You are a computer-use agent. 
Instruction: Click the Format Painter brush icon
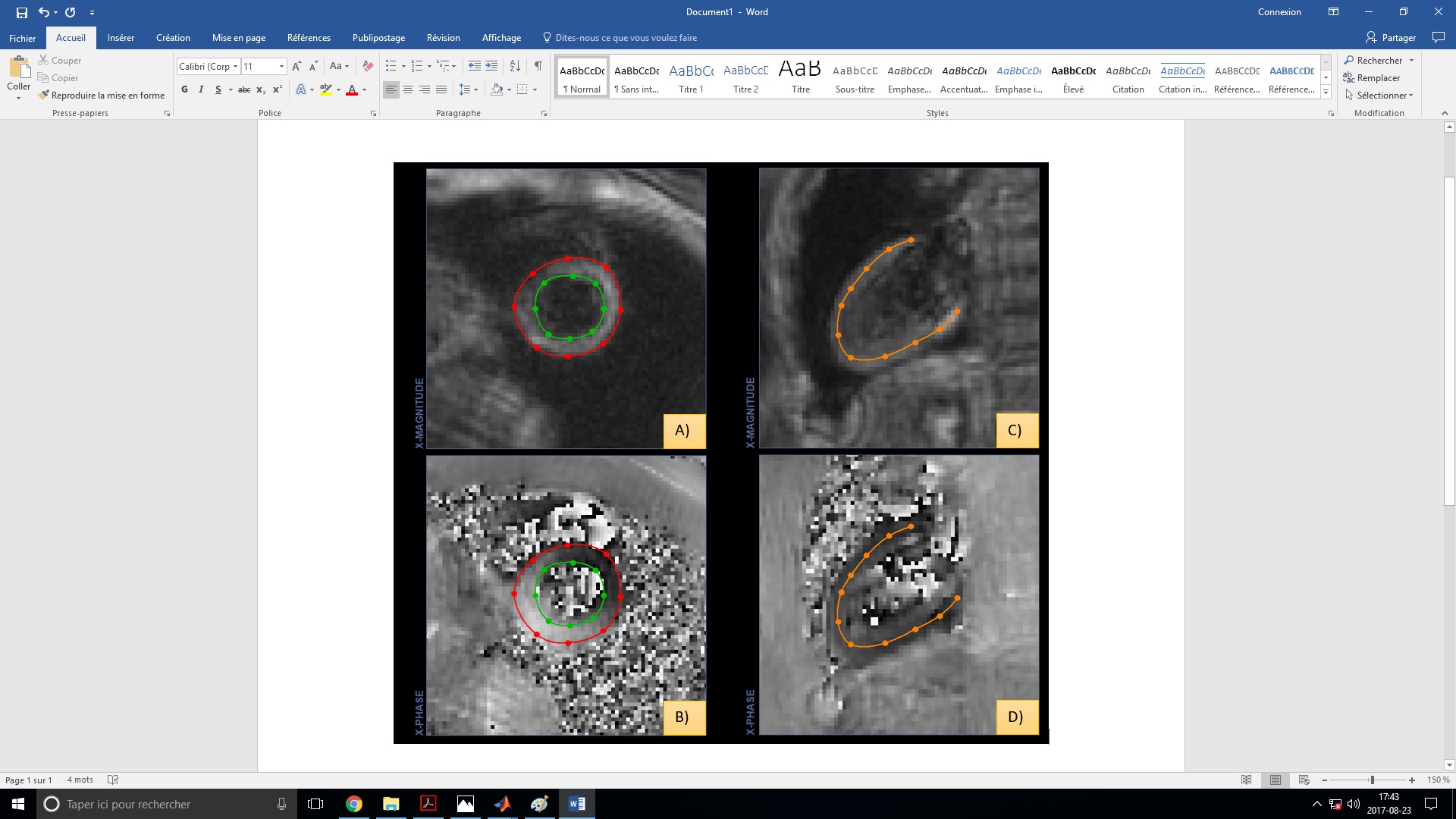click(44, 96)
